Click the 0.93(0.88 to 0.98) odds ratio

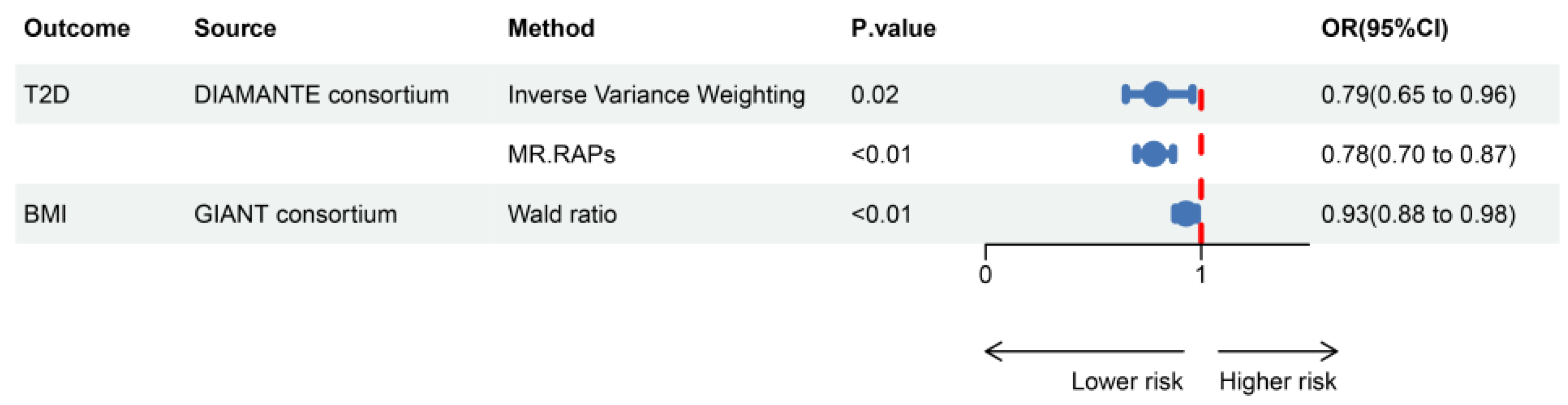1418,214
